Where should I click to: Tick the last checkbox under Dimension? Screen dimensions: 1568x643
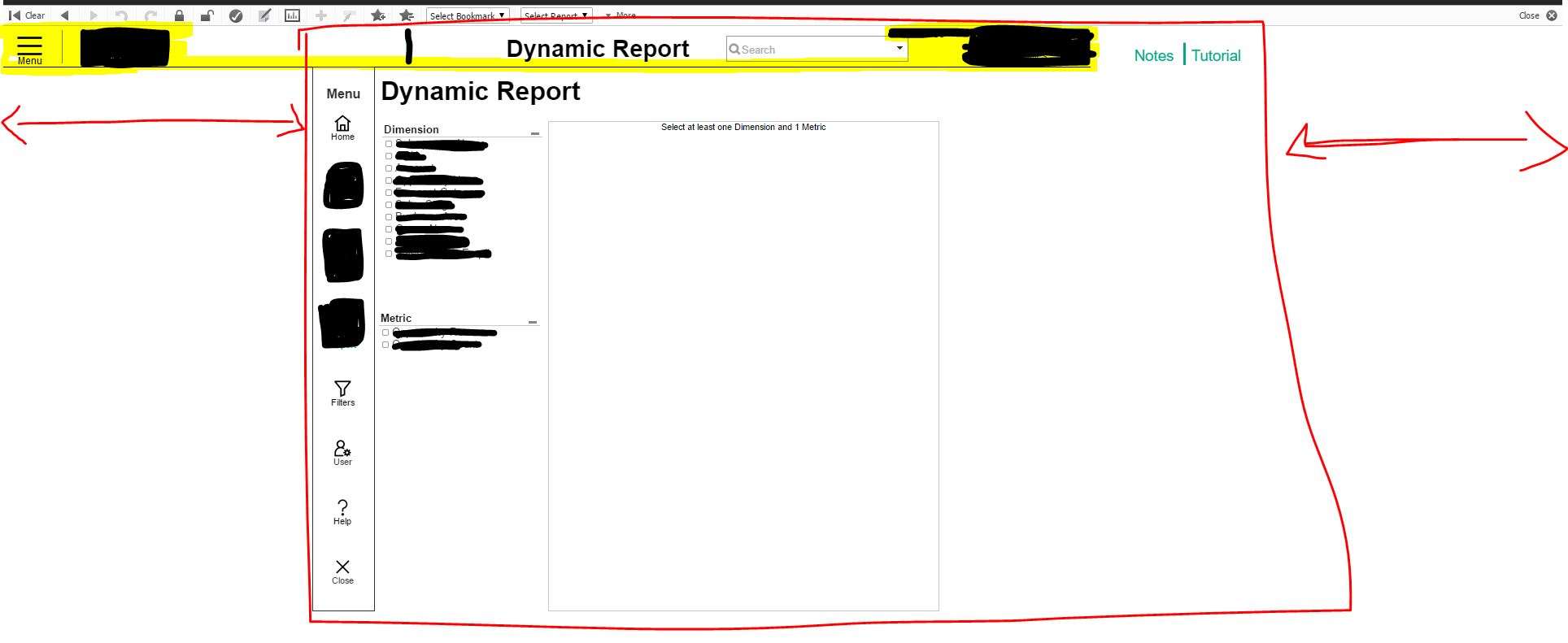(x=389, y=254)
